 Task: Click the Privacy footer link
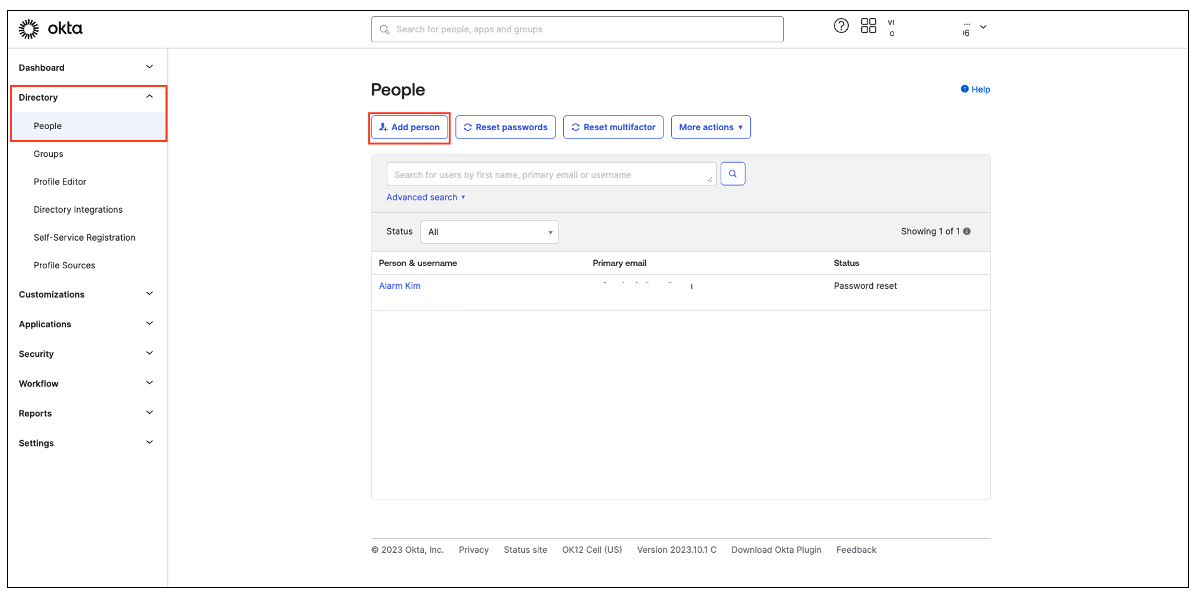pos(474,550)
